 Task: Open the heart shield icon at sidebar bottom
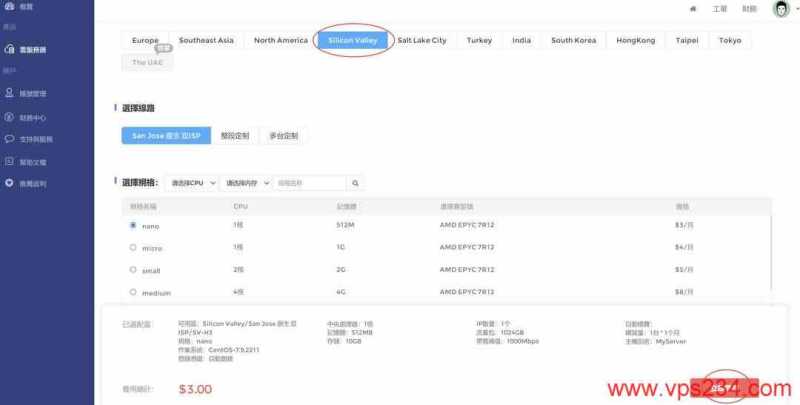point(9,183)
